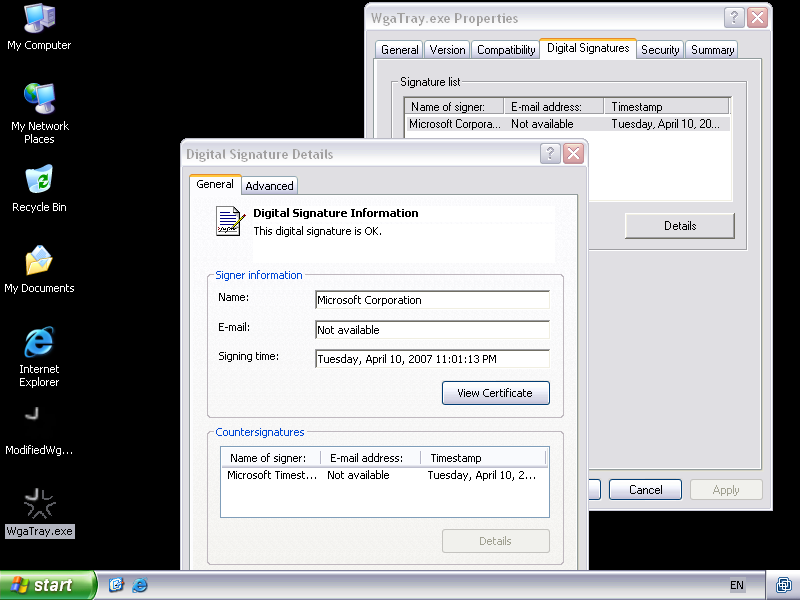Screen dimensions: 800x600
Task: Click Timestamp column header in Signature list
Action: coord(666,107)
